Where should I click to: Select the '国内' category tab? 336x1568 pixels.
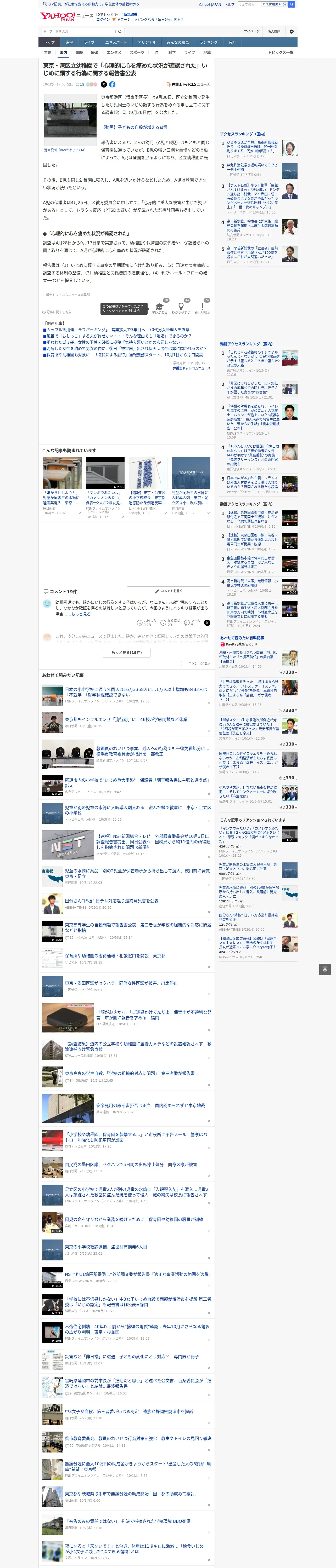(63, 52)
